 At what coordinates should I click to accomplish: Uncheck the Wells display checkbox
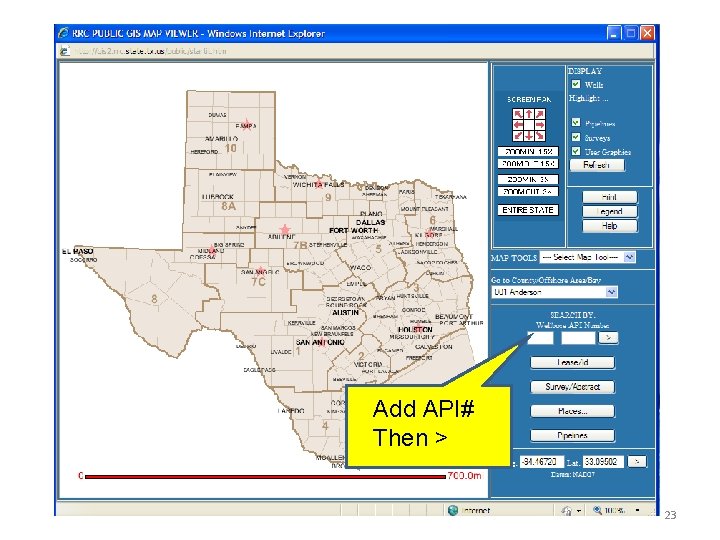[x=576, y=84]
